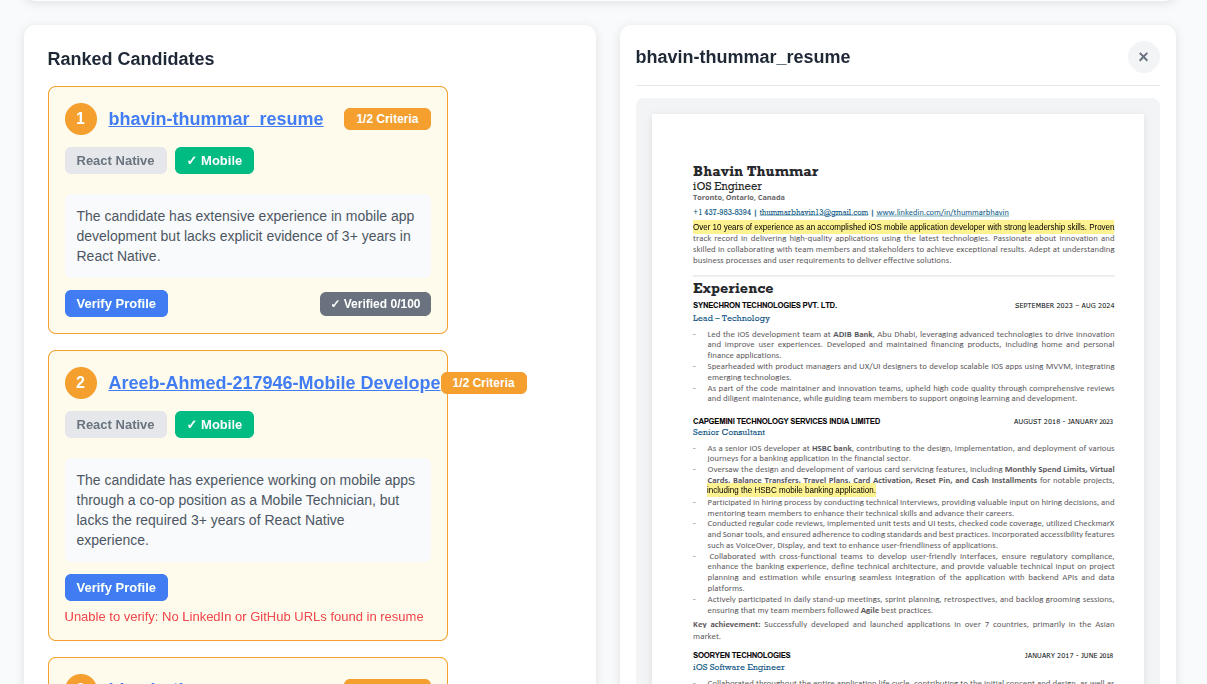Click the Verified 0/100 score badge
Viewport: 1207px width, 684px height.
(x=375, y=304)
